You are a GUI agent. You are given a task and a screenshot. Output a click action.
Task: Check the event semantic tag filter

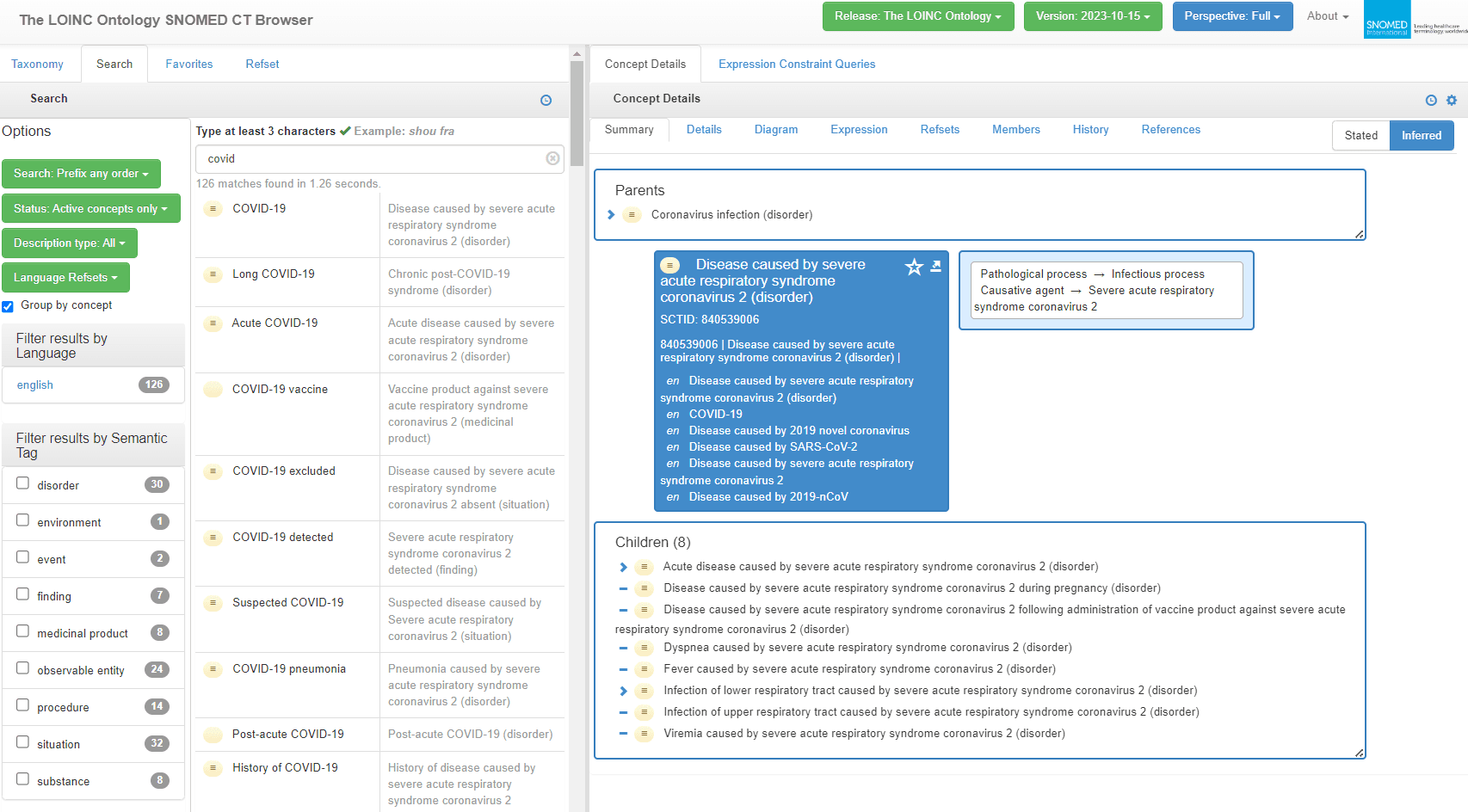tap(23, 557)
